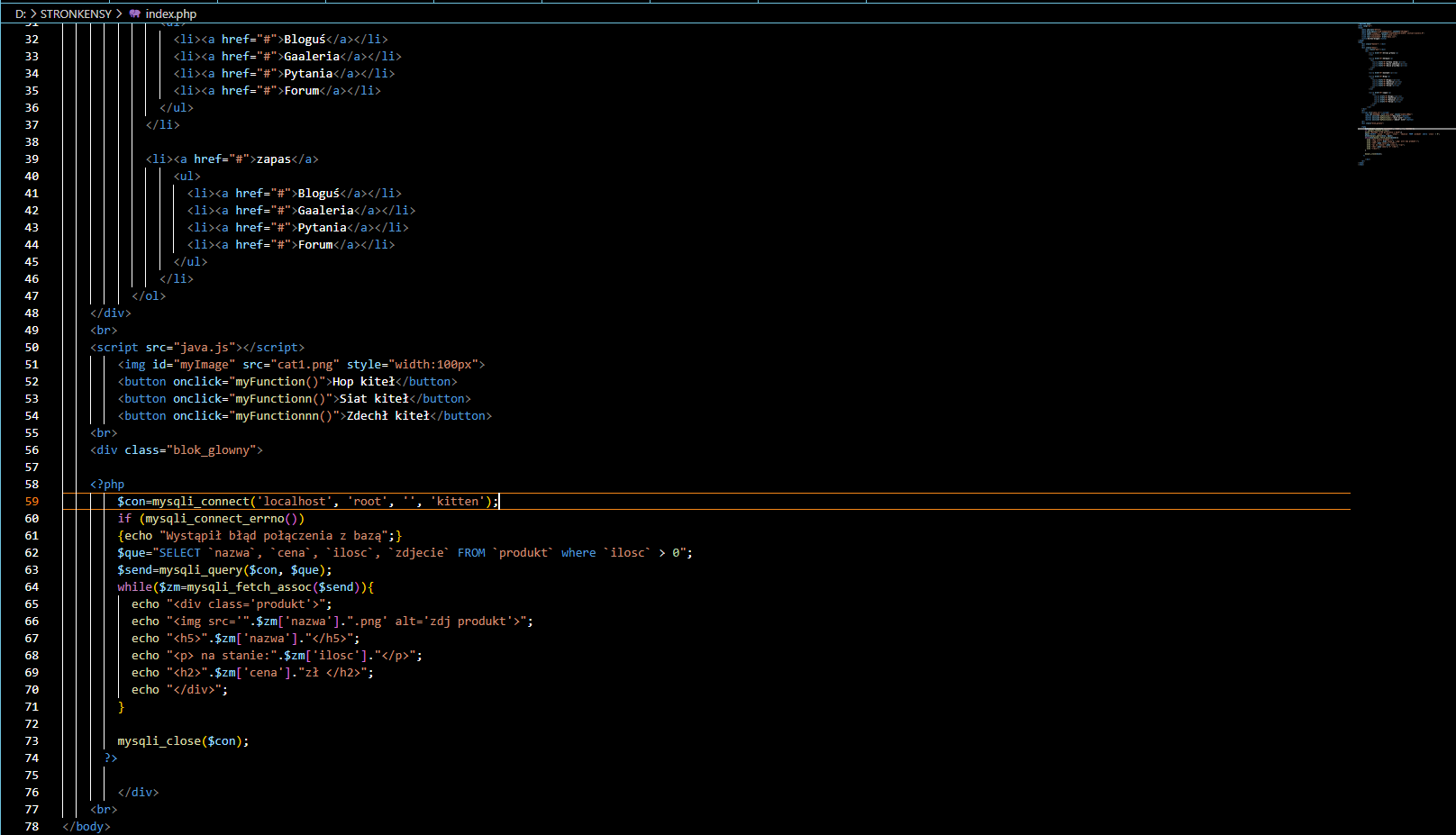Select the D: drive breadcrumb
Viewport: 1456px width, 835px height.
[20, 14]
